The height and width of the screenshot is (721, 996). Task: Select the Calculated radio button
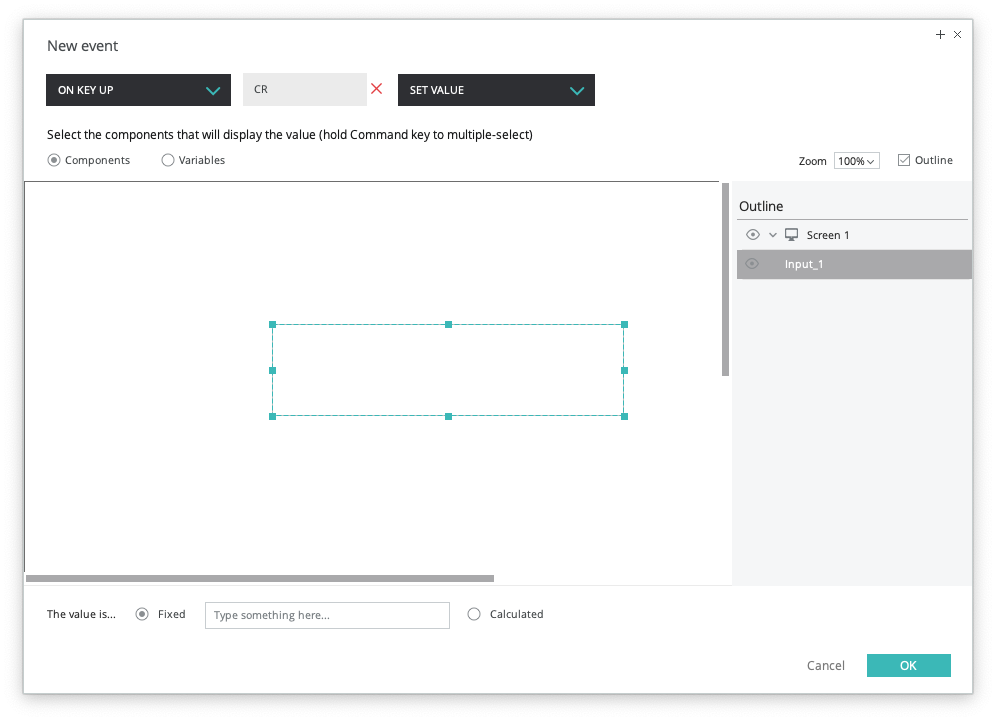pyautogui.click(x=474, y=614)
